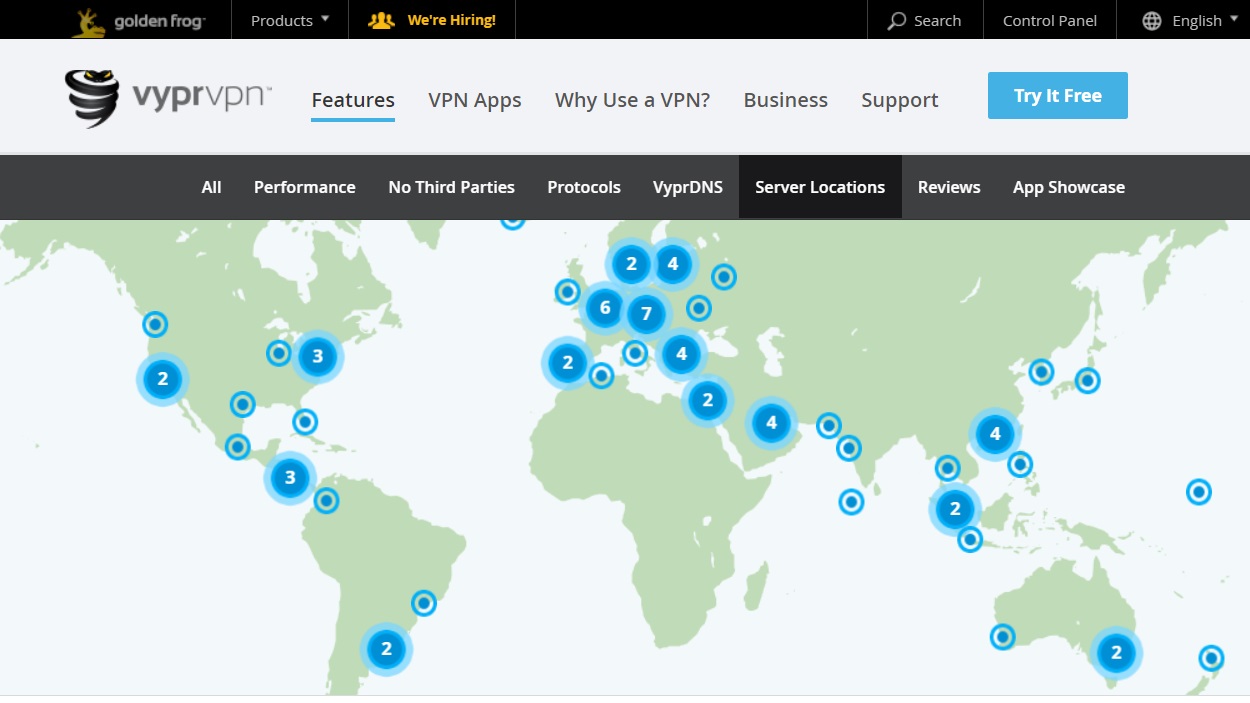Click the 6-server cluster in western Europe

604,308
